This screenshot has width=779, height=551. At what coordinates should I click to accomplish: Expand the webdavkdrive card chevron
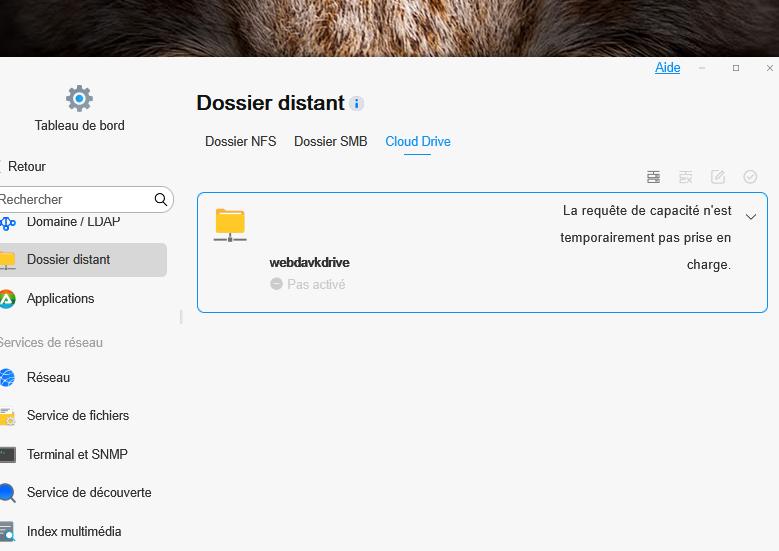(751, 217)
